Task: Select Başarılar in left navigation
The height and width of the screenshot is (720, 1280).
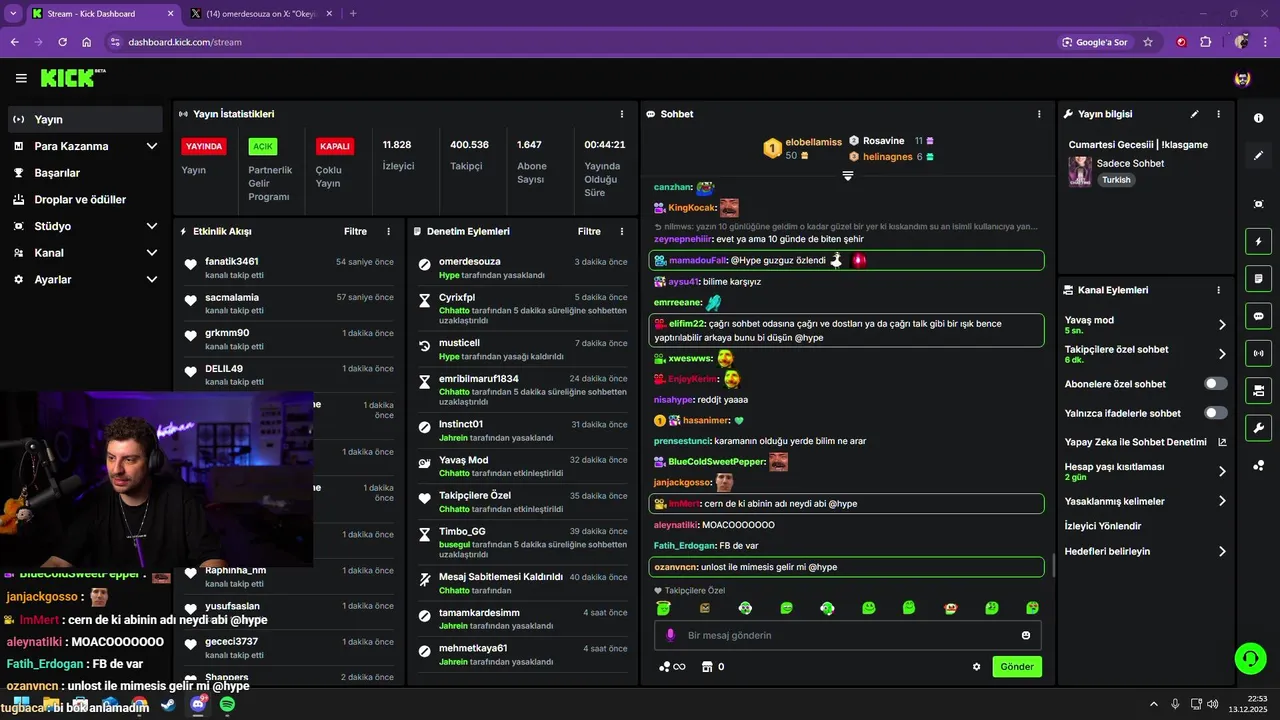Action: coord(85,173)
